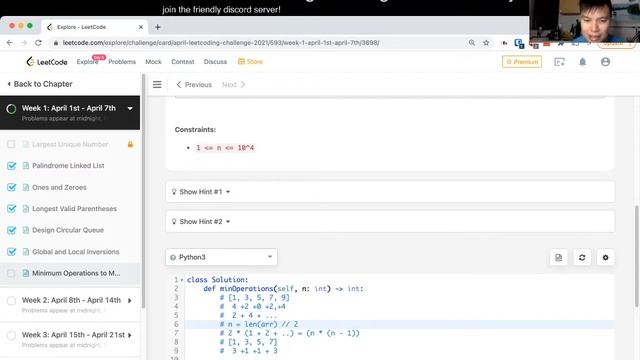Viewport: 640px width, 360px height.
Task: Toggle the Ones and Zeroes checkbox
Action: (11, 187)
